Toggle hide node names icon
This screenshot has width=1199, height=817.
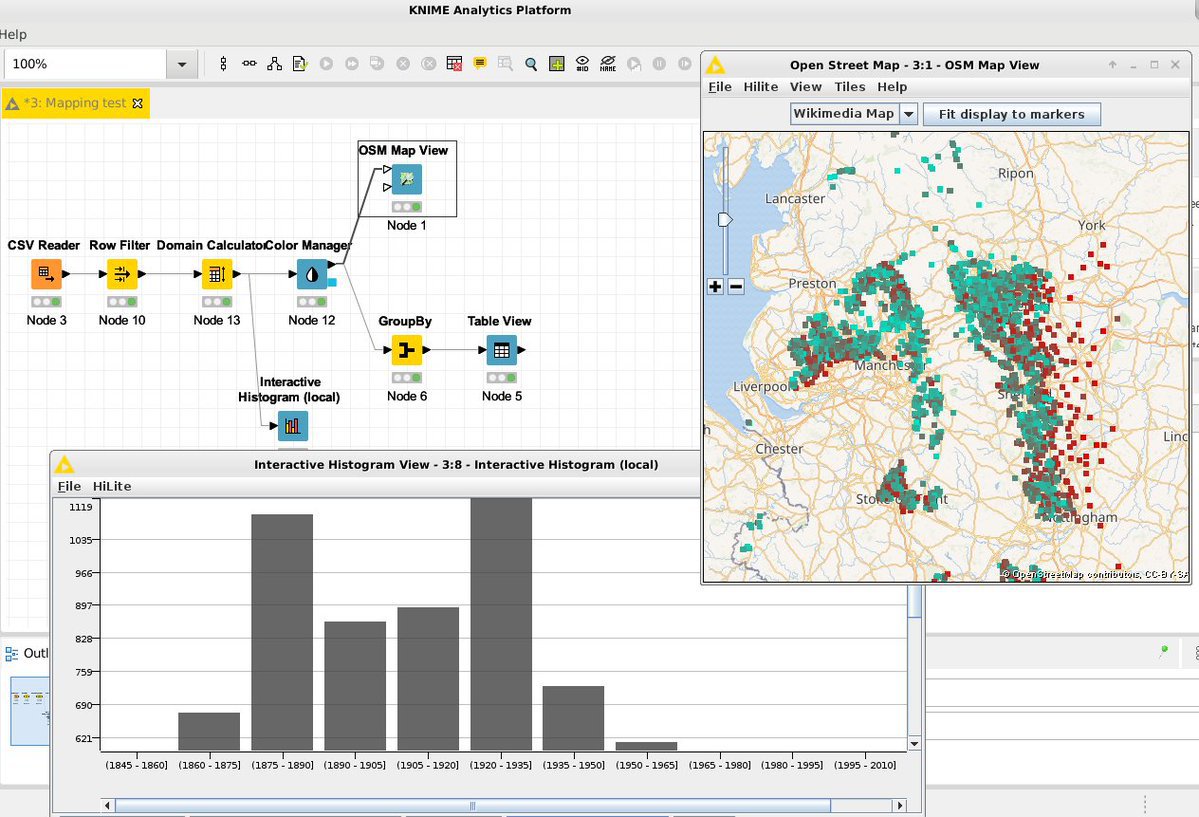point(608,64)
